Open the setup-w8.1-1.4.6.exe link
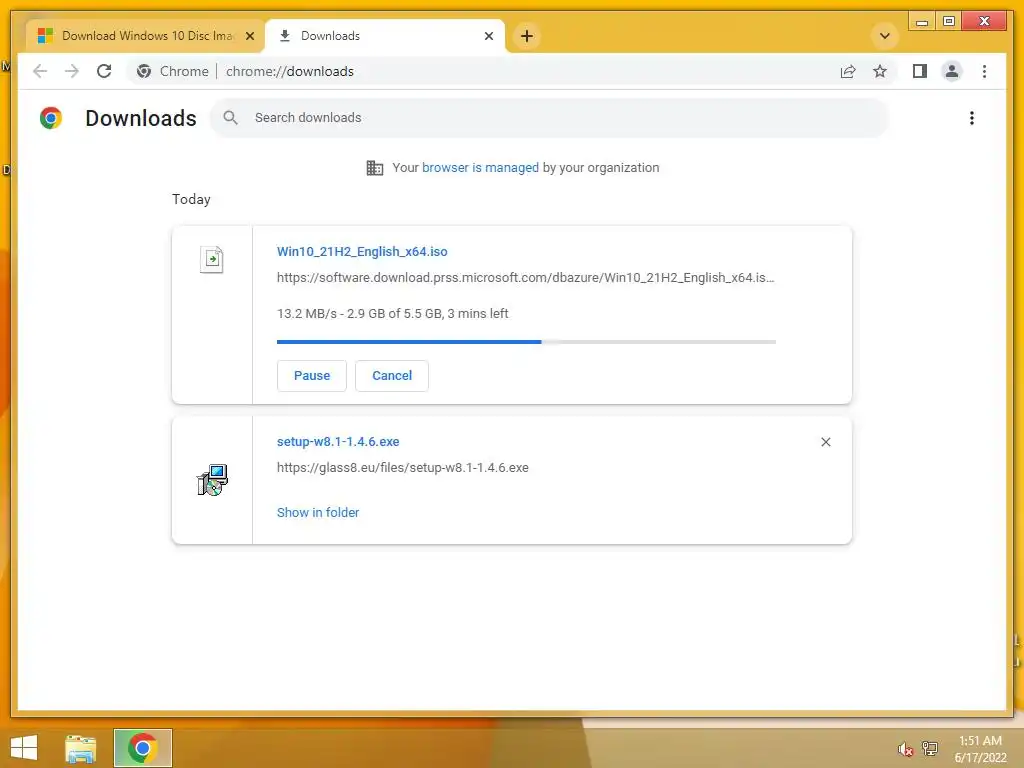1024x768 pixels. click(338, 441)
